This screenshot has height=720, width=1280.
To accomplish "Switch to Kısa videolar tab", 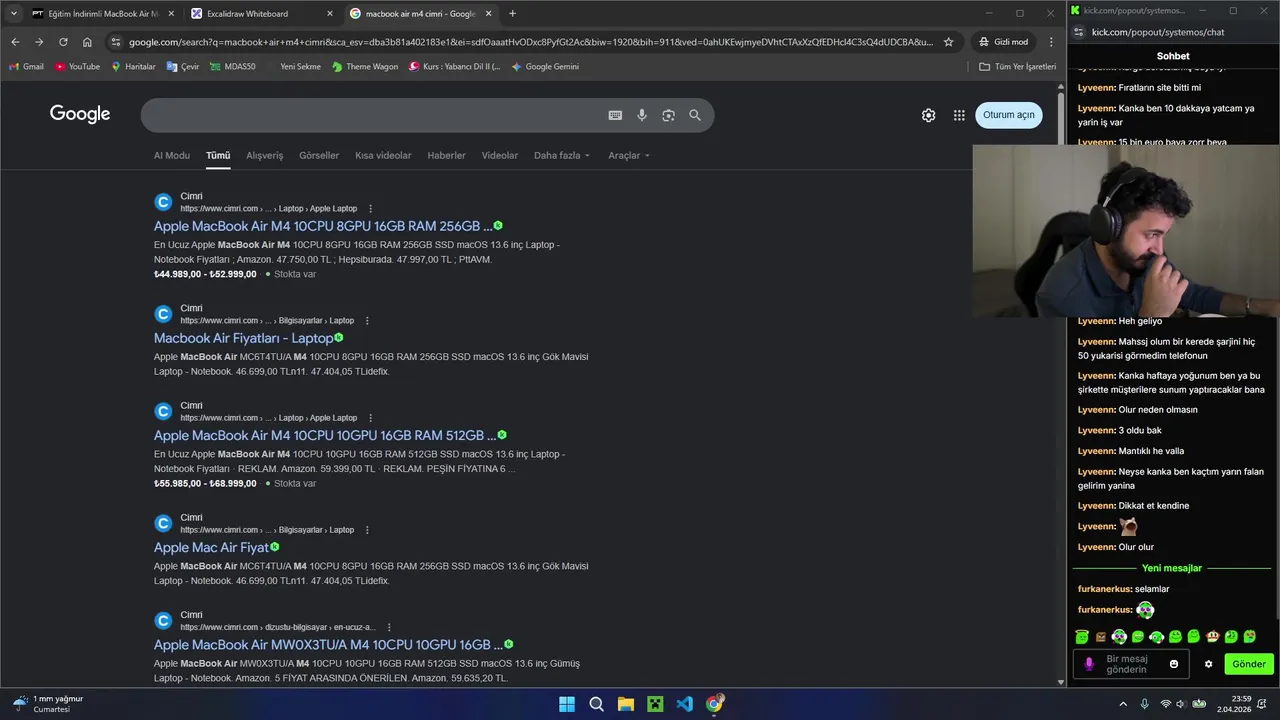I will (x=383, y=155).
